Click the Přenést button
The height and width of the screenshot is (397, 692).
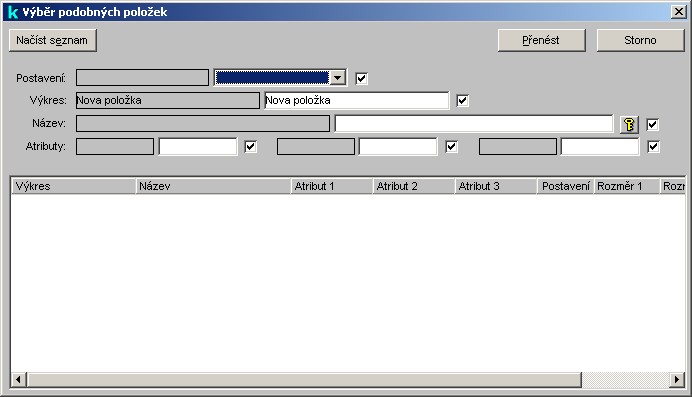pos(542,41)
